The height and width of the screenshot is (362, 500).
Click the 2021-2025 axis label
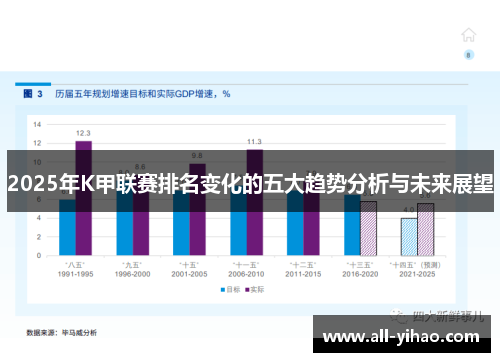click(x=417, y=274)
